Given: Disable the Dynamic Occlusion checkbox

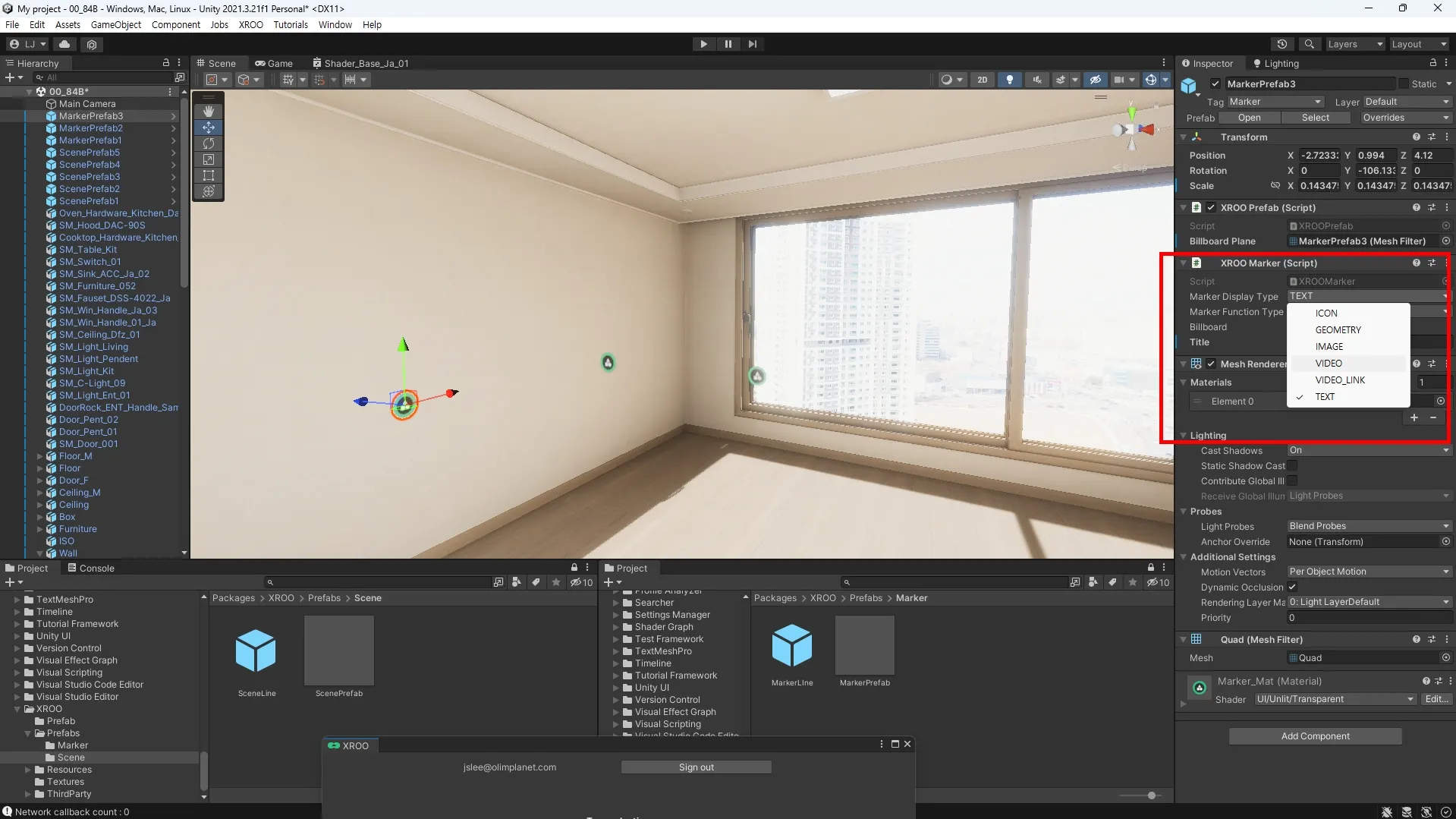Looking at the screenshot, I should pos(1292,587).
